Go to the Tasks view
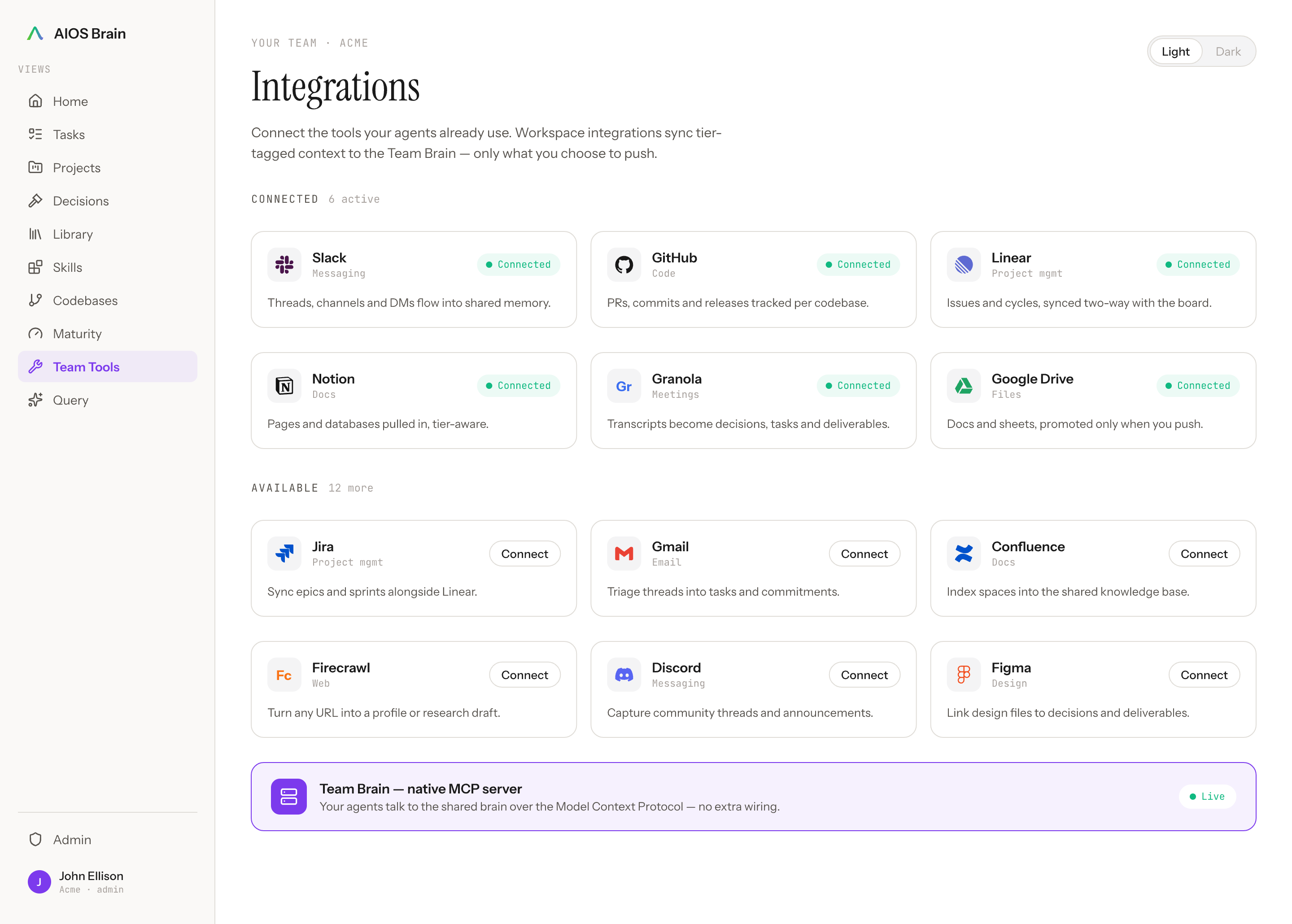This screenshot has height=924, width=1292. coord(108,134)
